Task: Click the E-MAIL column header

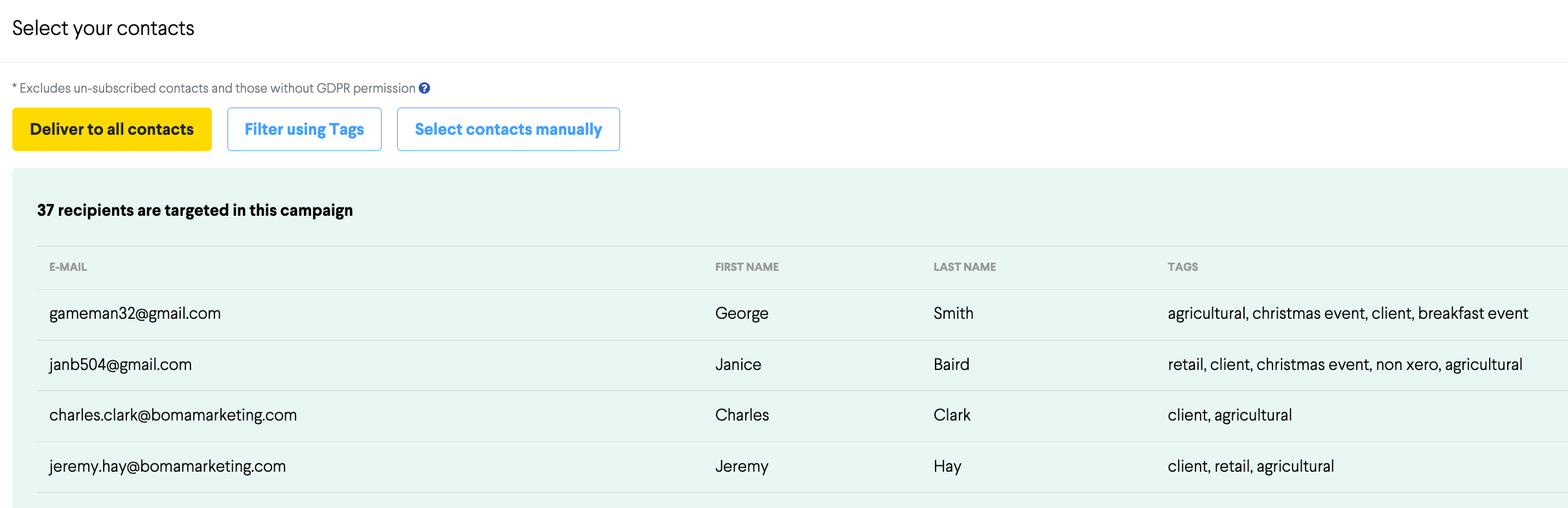Action: click(x=68, y=267)
